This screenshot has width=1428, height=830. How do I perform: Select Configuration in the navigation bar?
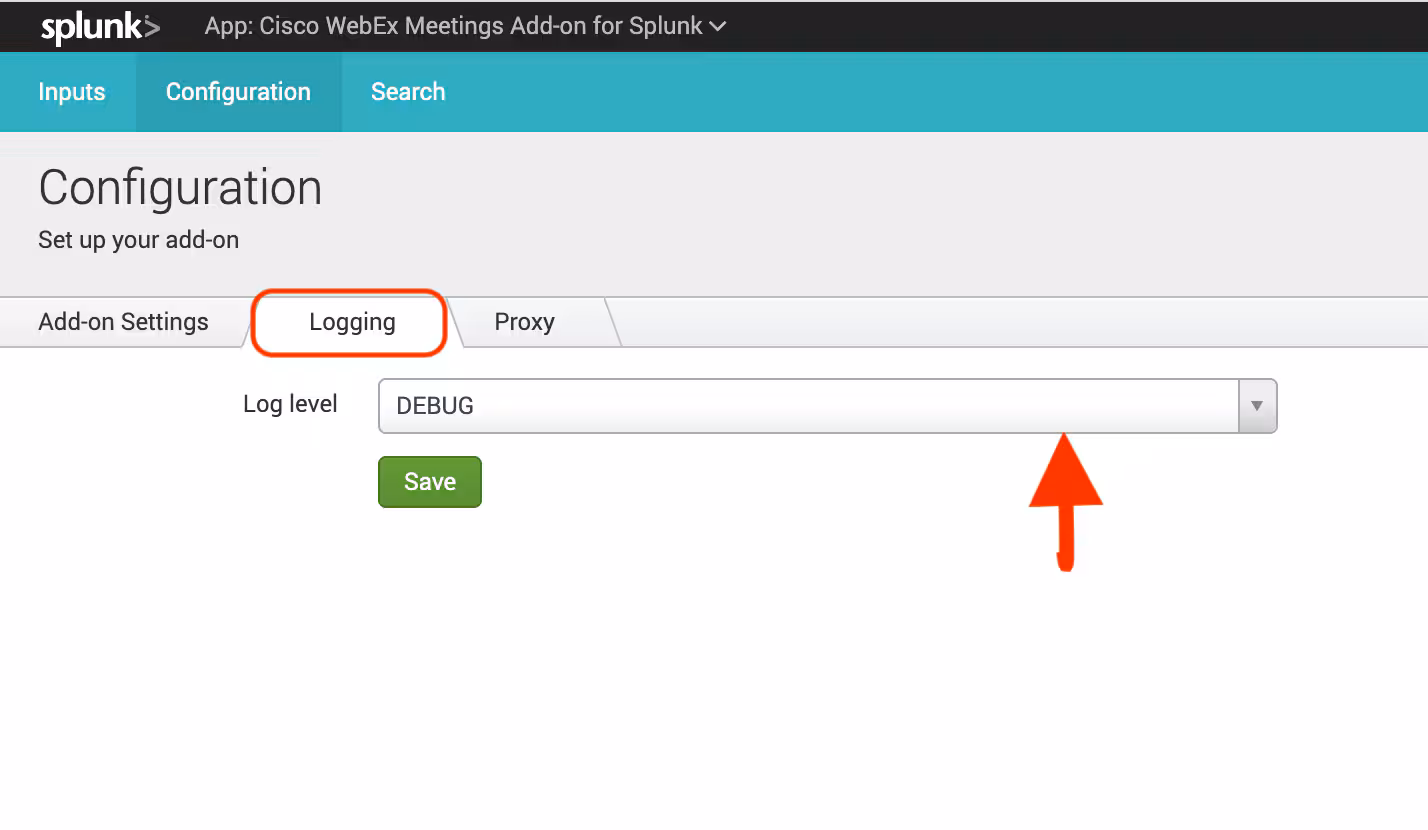[x=238, y=92]
